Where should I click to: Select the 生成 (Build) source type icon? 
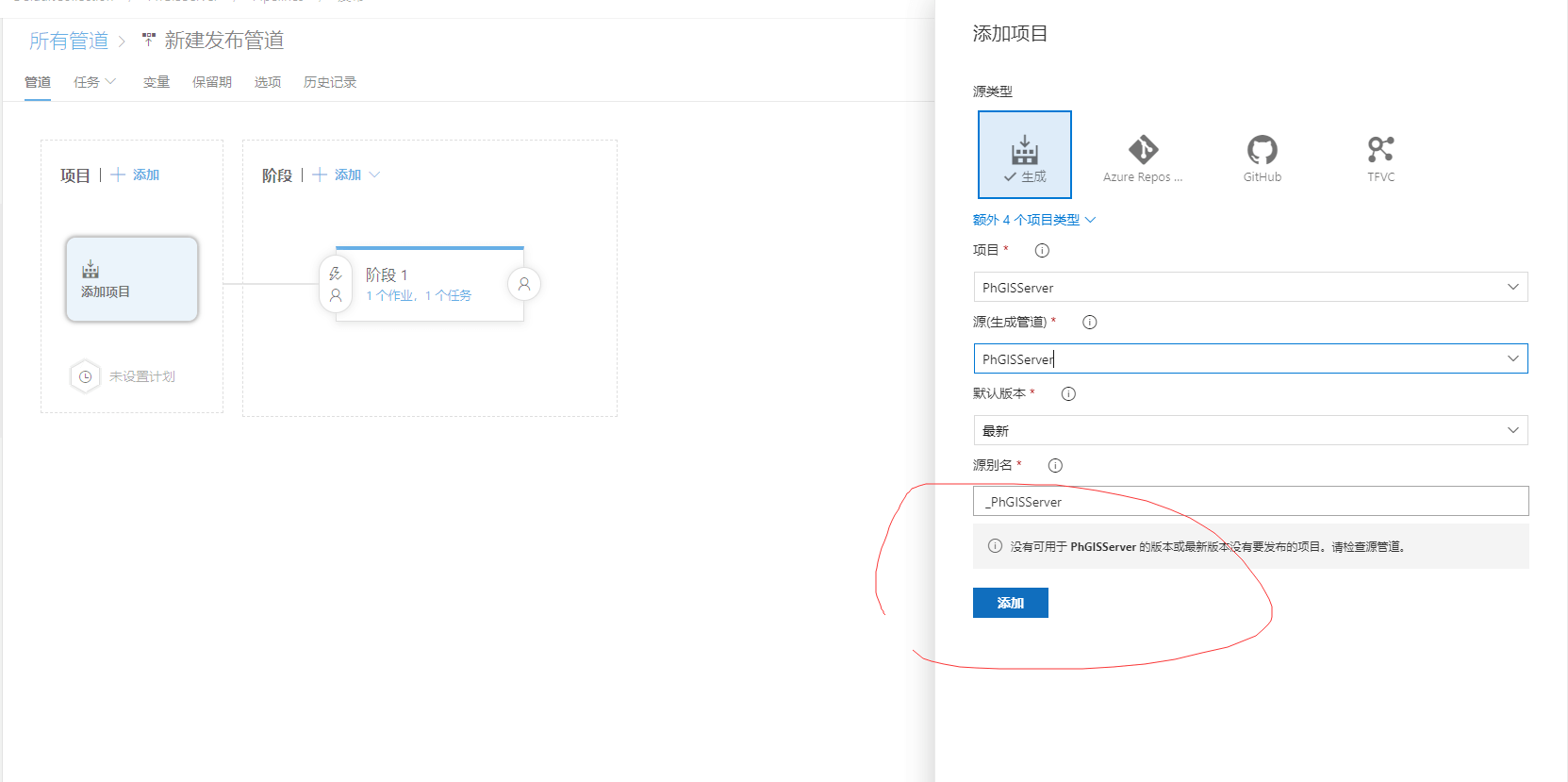tap(1024, 155)
